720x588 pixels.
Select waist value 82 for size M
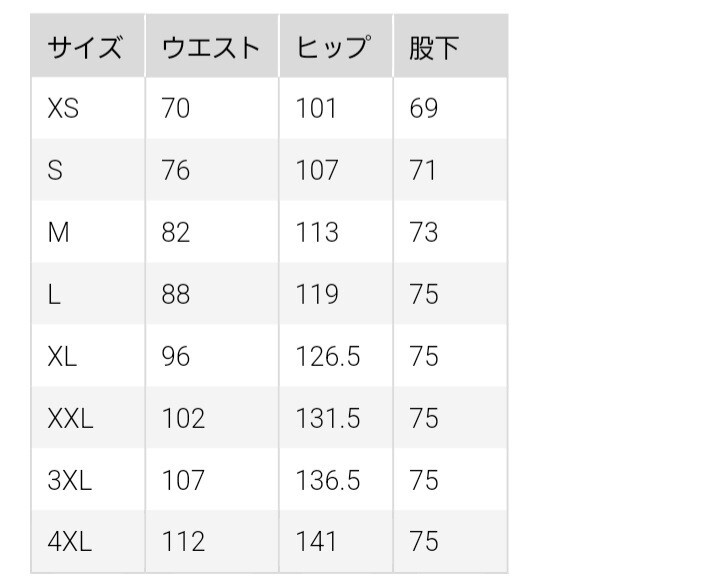point(175,232)
